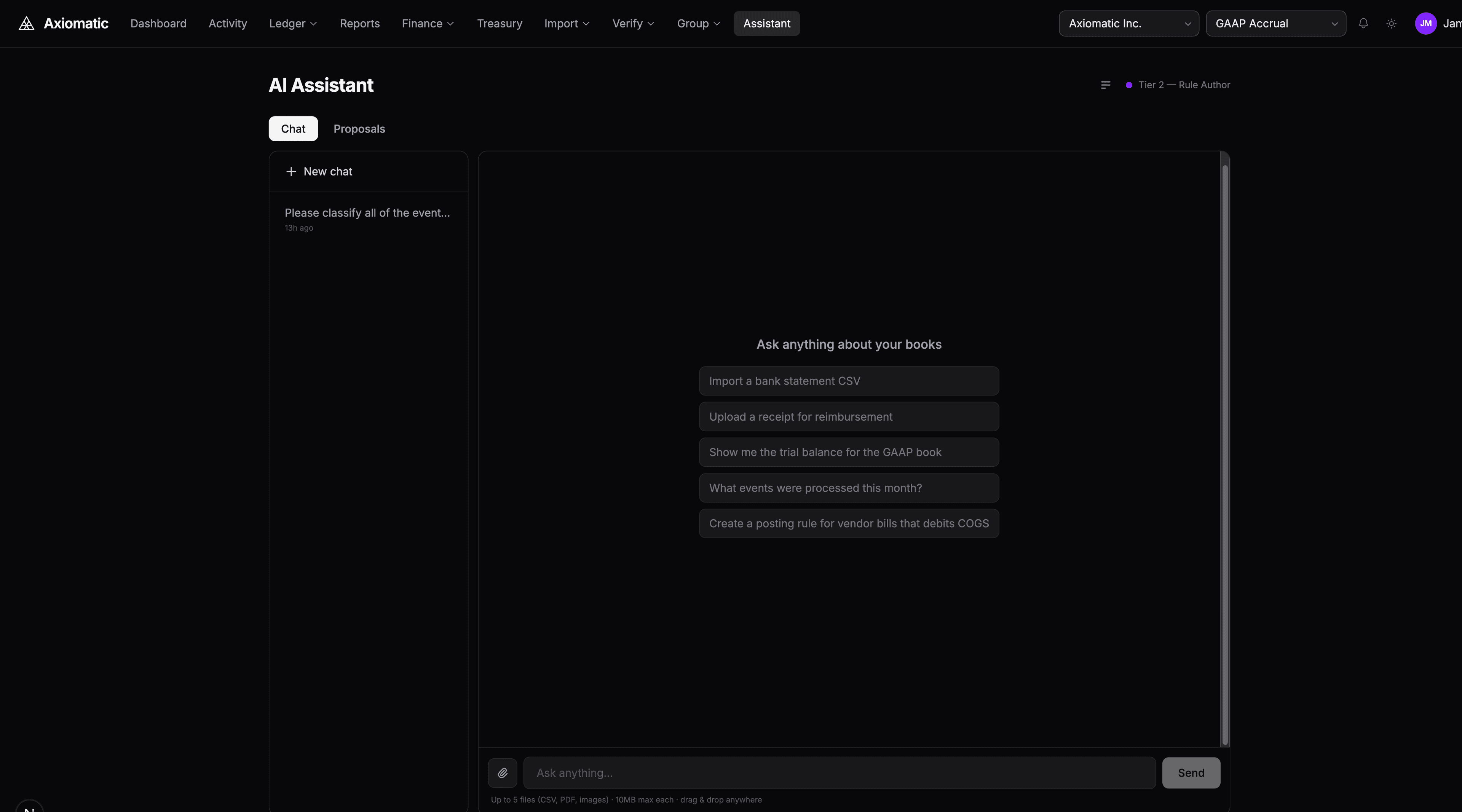Open the Treasury page
This screenshot has height=812, width=1462.
click(500, 23)
